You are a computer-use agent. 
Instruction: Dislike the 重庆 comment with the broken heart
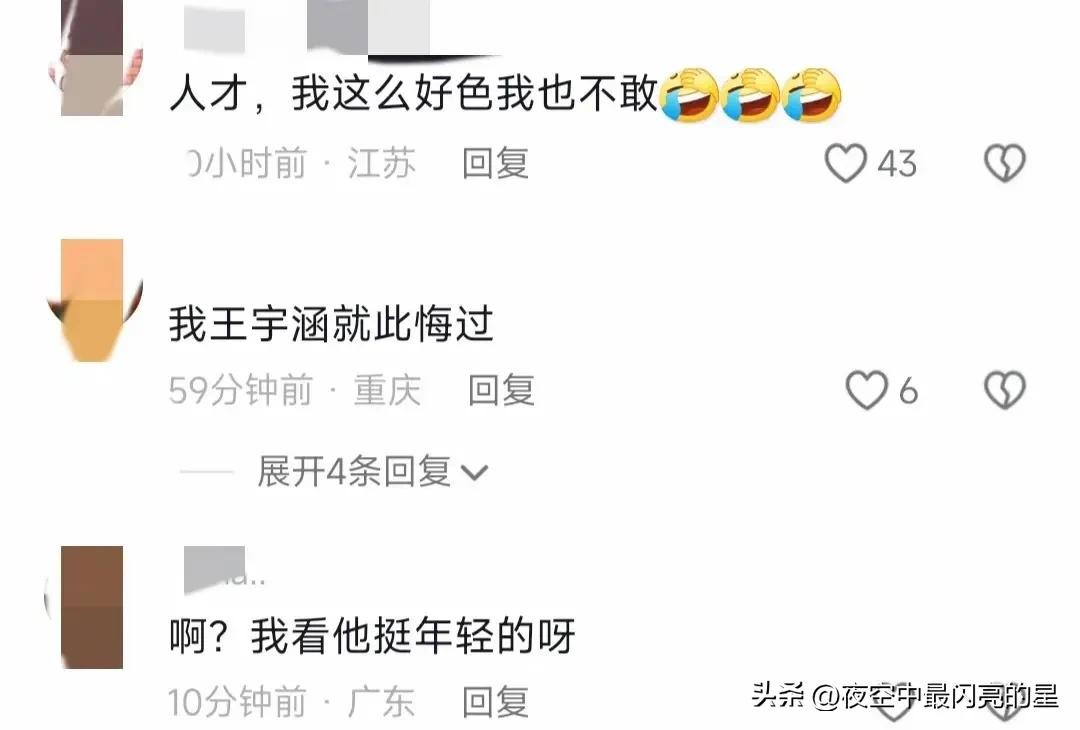(1005, 390)
